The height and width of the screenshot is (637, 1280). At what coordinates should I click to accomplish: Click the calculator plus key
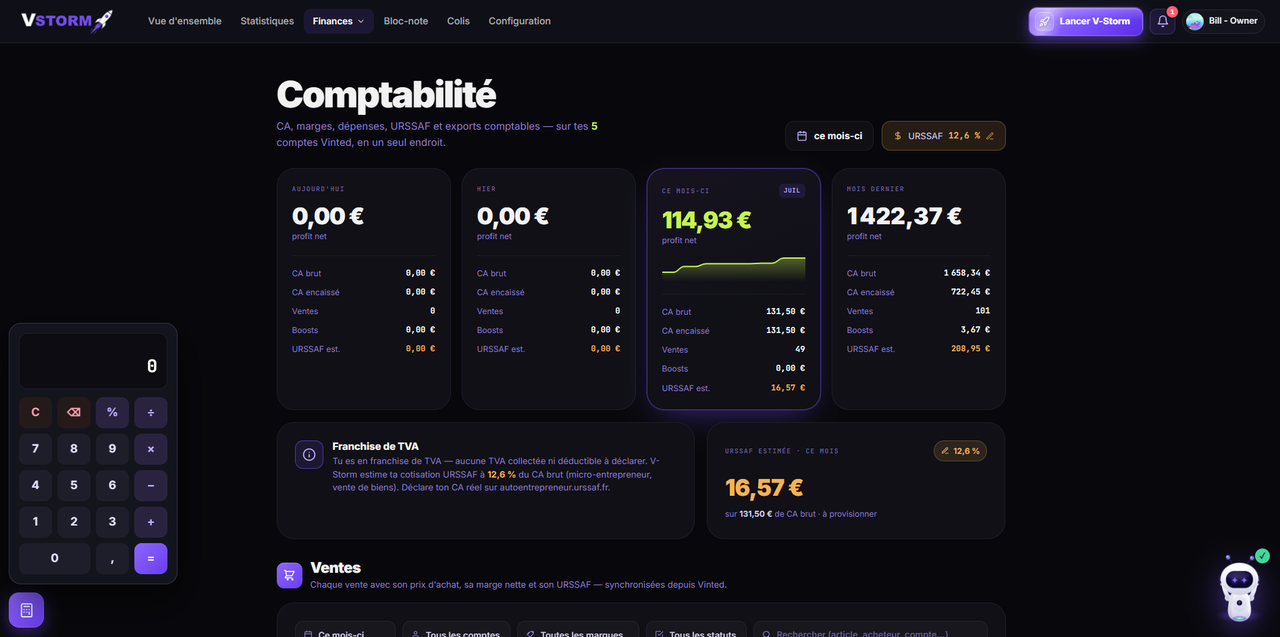coord(151,522)
